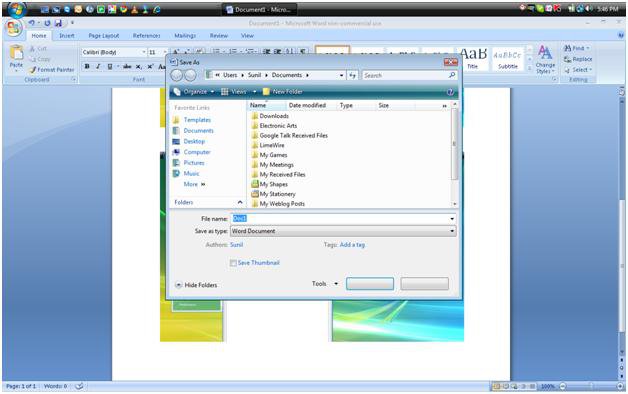This screenshot has height=394, width=628.
Task: Select the Google Talk Received Files folder
Action: (x=289, y=136)
